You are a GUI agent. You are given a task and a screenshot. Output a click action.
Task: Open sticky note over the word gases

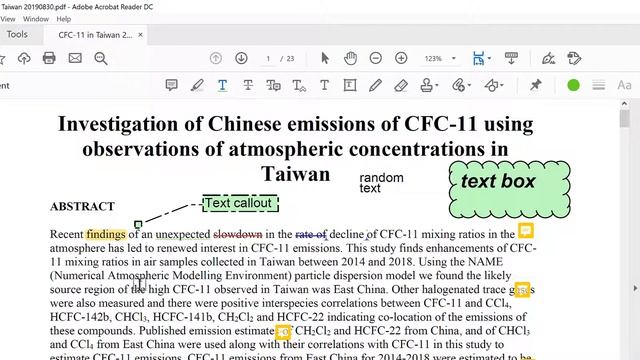522,290
